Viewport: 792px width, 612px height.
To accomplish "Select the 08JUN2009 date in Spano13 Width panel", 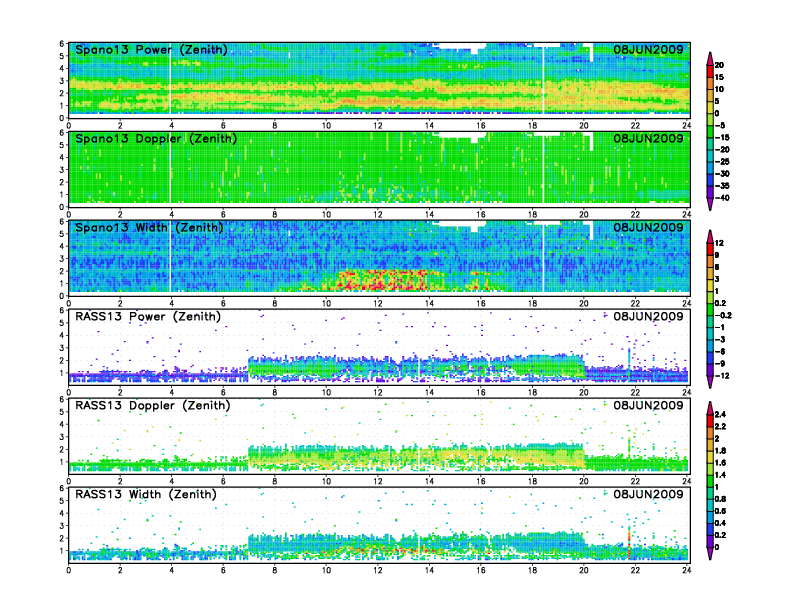I will point(648,227).
